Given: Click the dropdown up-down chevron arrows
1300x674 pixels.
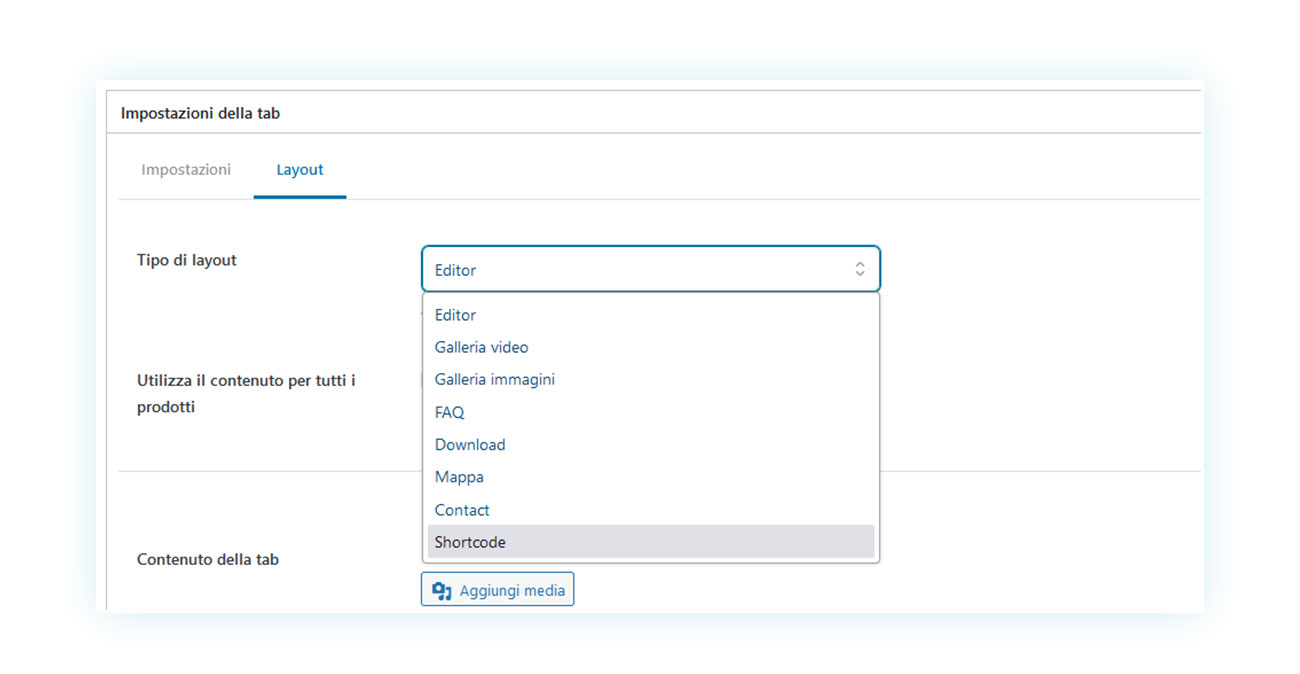Looking at the screenshot, I should 859,269.
